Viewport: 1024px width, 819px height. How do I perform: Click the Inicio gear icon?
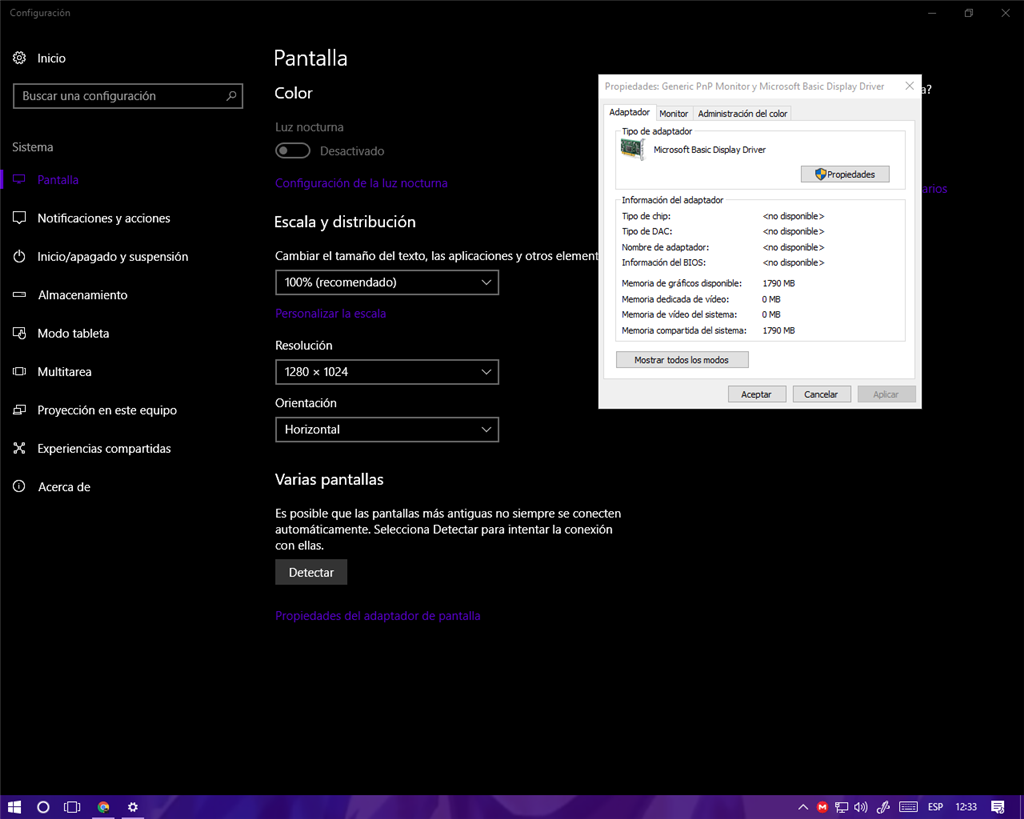[x=20, y=58]
